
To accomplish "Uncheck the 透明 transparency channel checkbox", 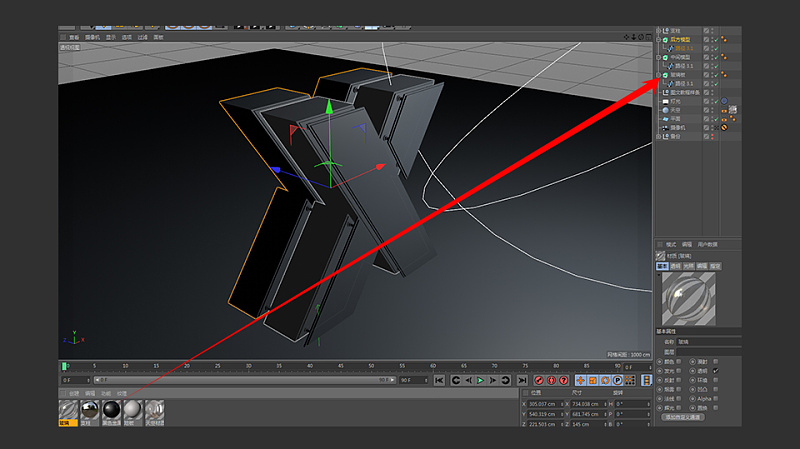I will [715, 371].
